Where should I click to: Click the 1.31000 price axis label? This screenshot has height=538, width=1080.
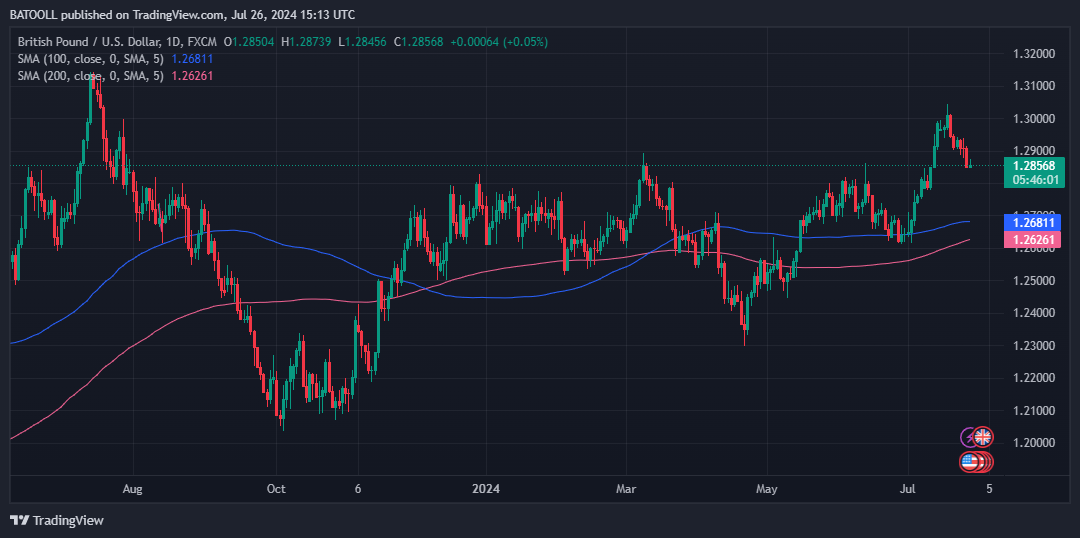[x=1034, y=86]
